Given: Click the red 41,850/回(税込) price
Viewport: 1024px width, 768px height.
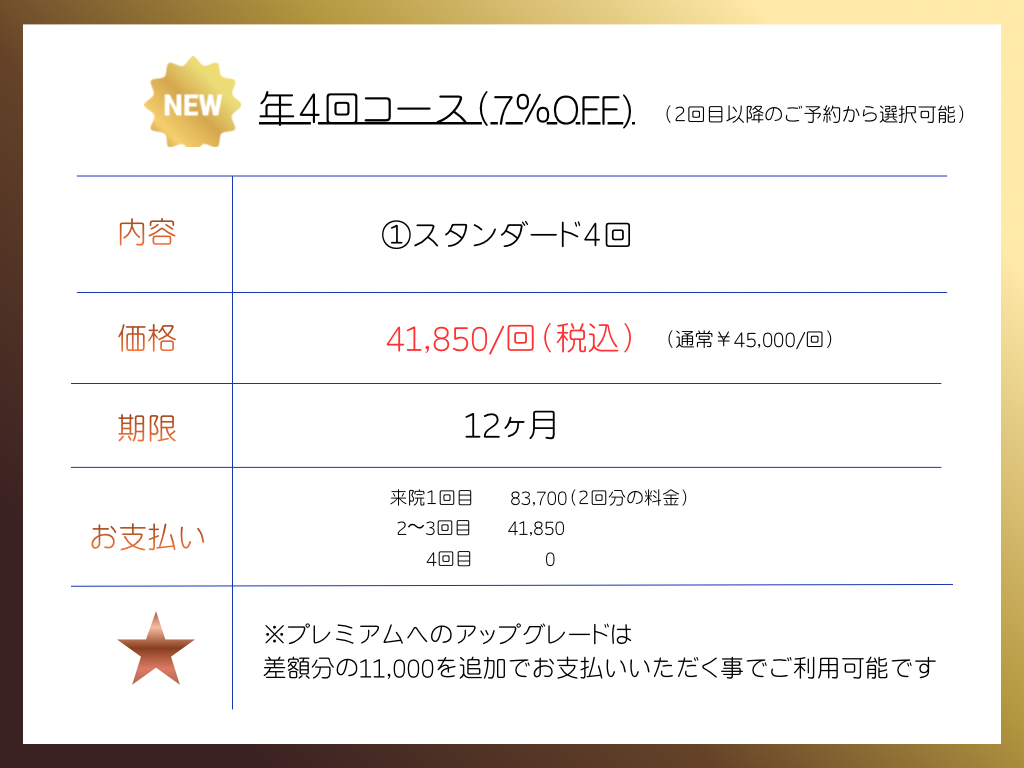Looking at the screenshot, I should point(510,338).
